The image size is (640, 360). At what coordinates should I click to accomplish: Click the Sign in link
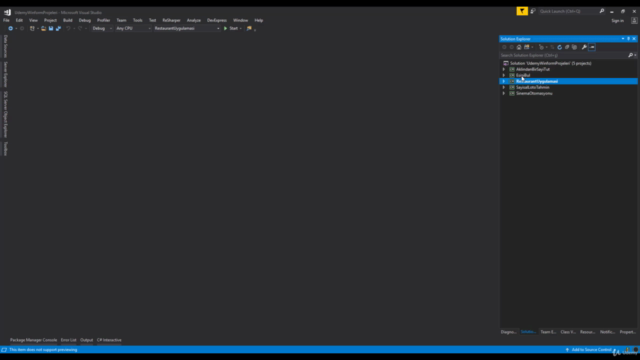tap(617, 21)
